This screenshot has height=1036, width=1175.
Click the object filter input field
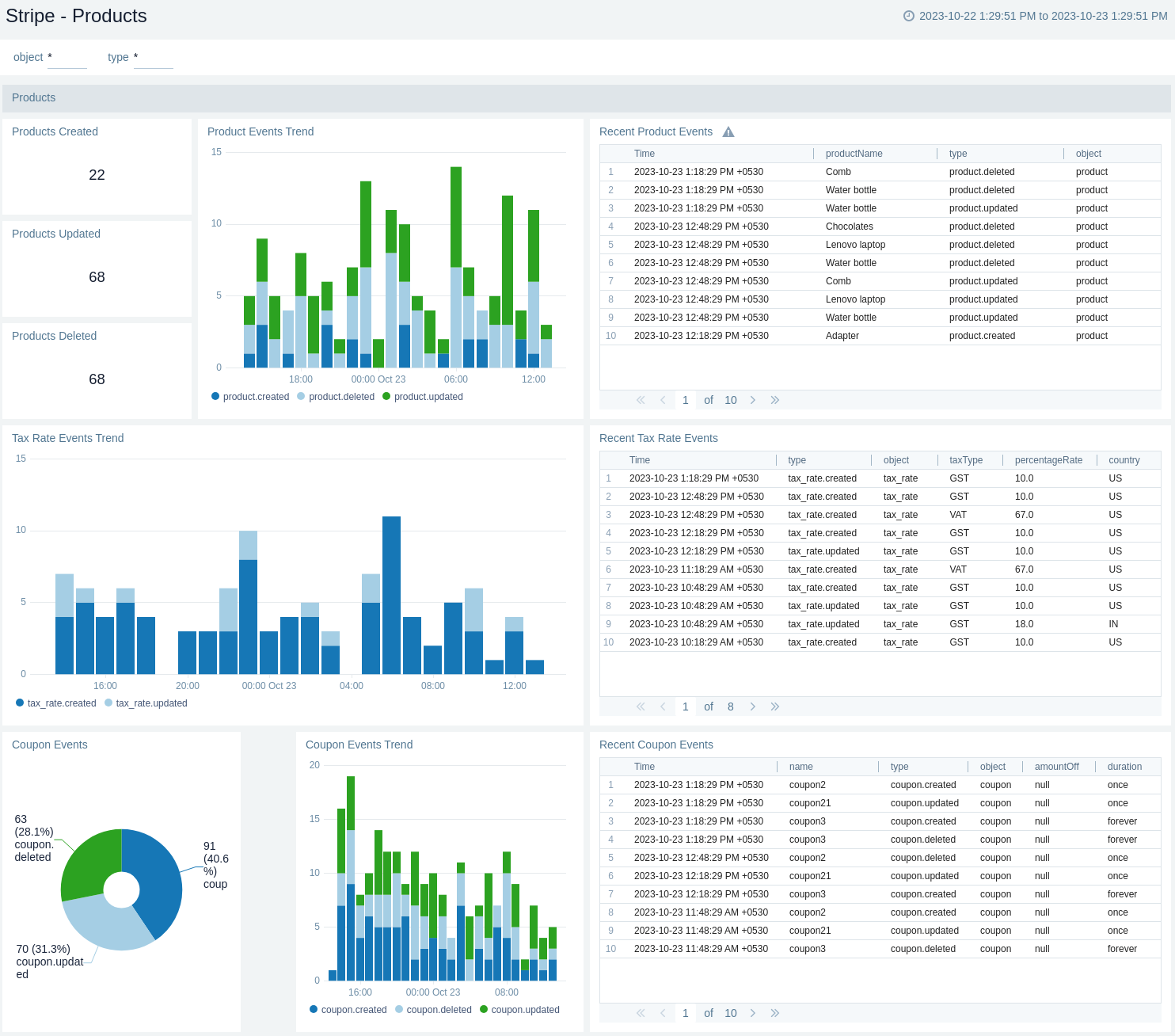point(67,58)
